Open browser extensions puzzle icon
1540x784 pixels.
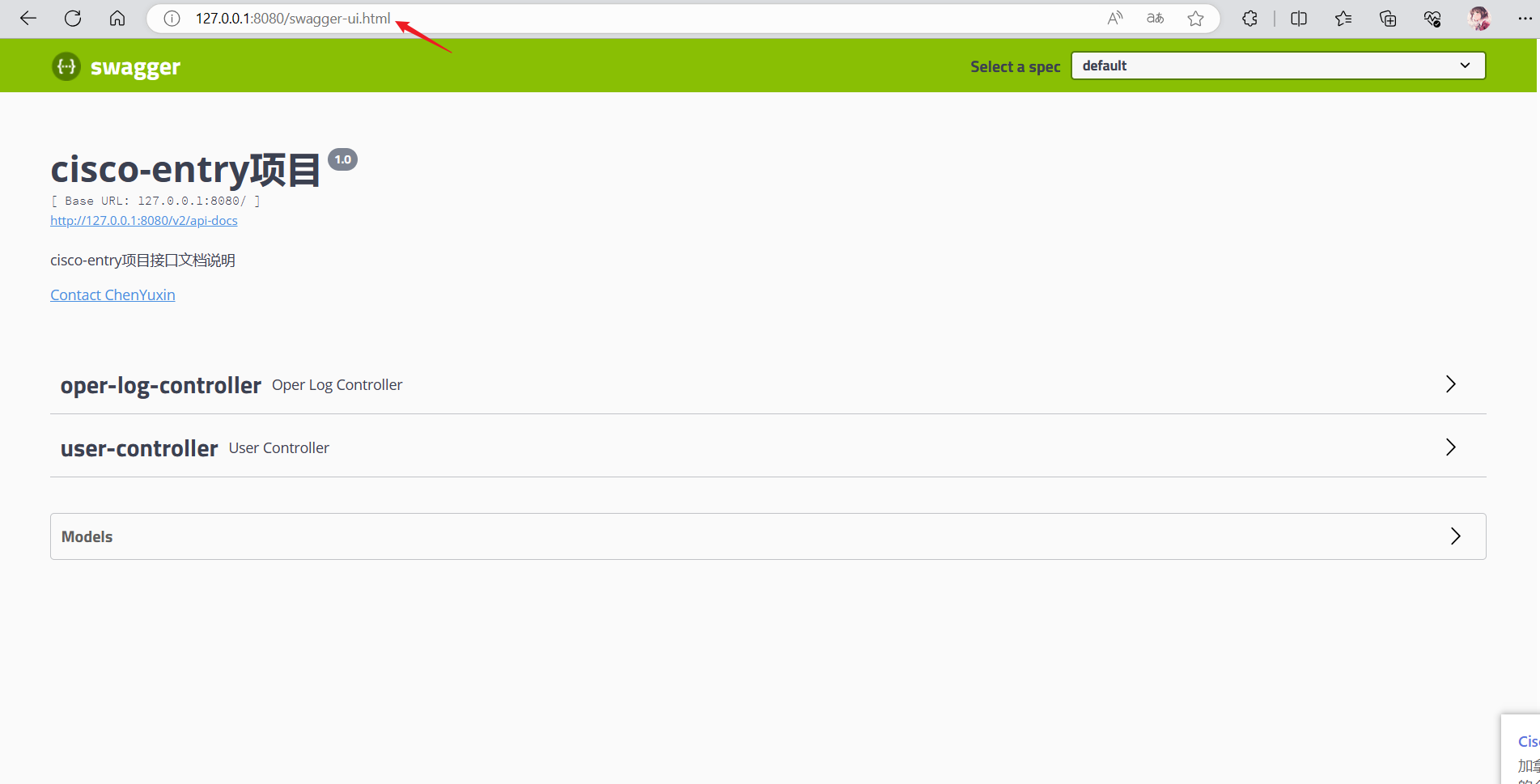point(1249,18)
